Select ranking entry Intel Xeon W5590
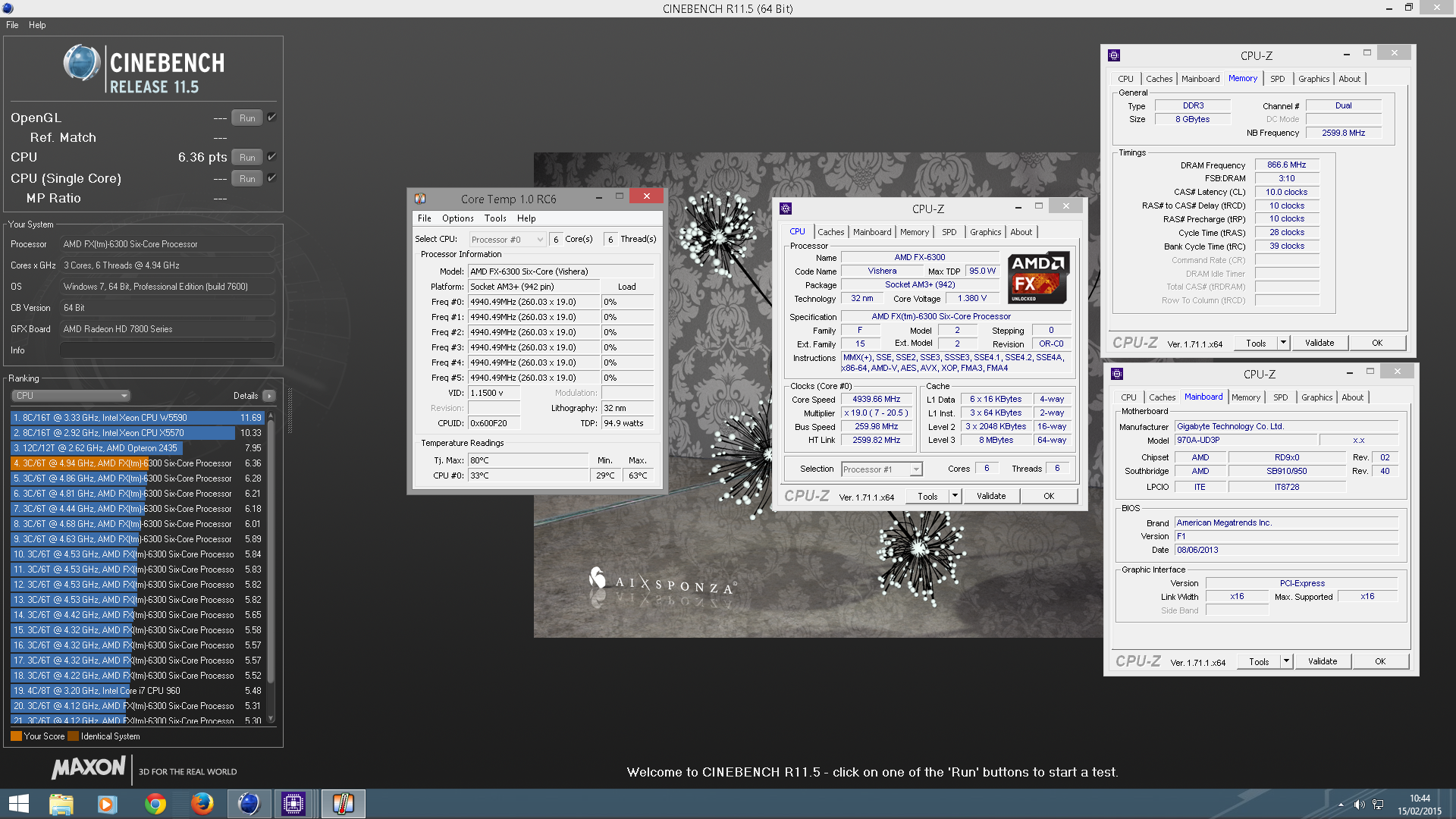This screenshot has height=819, width=1456. (136, 418)
